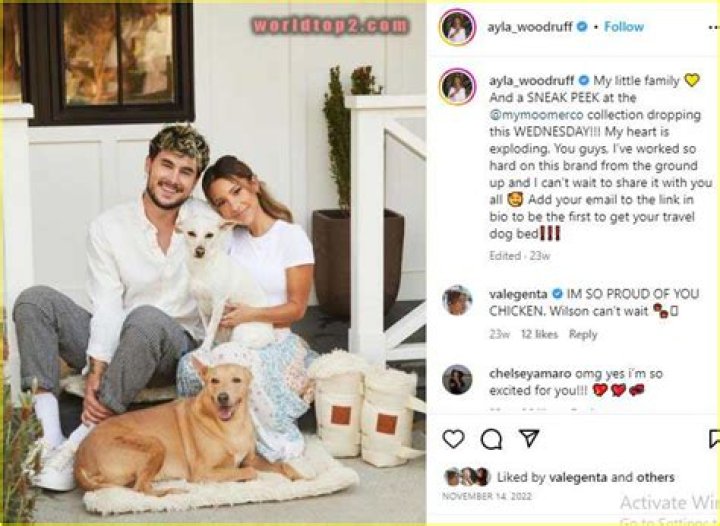Open ayla_woodruff profile picture in header
Image resolution: width=720 pixels, height=526 pixels.
(457, 27)
